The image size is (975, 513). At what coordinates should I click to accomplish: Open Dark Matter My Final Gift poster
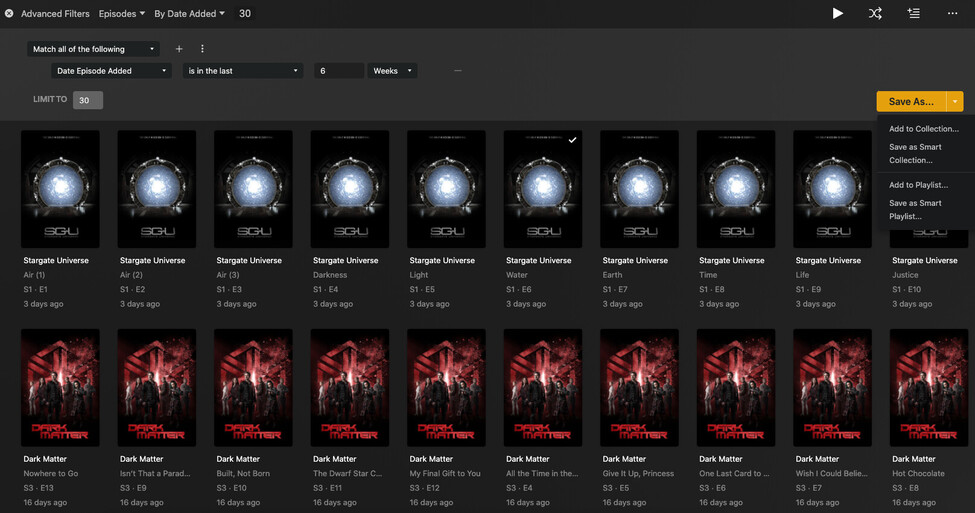[x=446, y=388]
